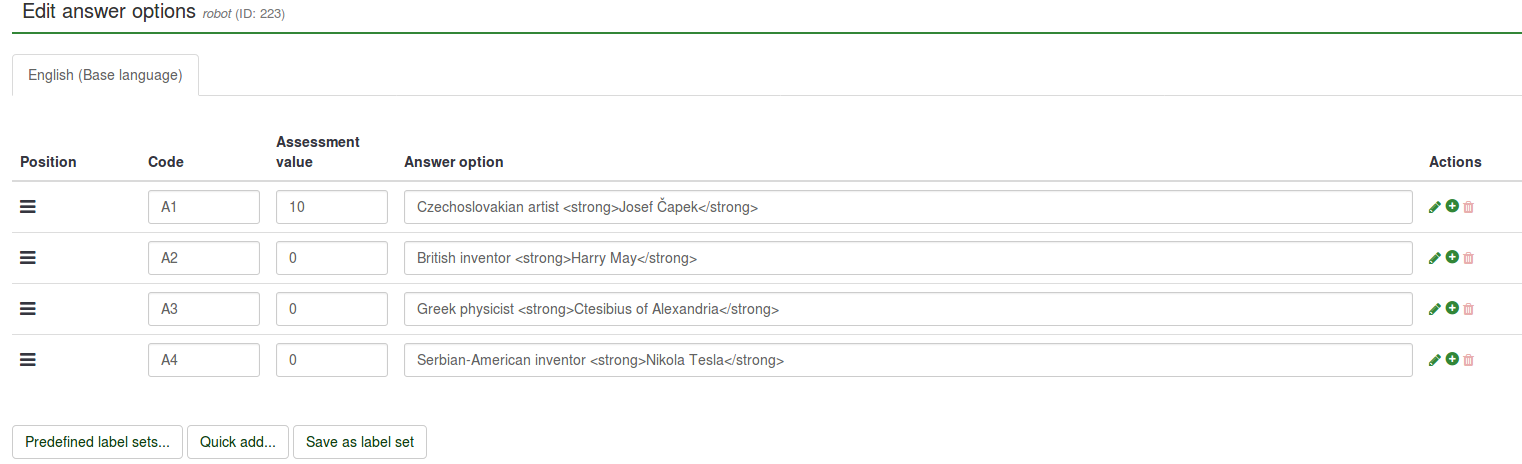Click assessment value field showing 10
Image resolution: width=1522 pixels, height=464 pixels.
click(332, 207)
